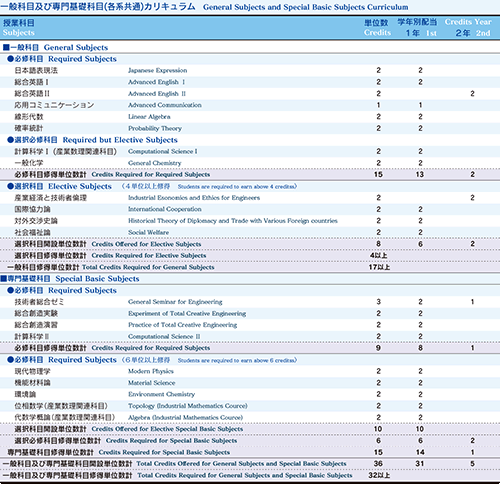Click 'Advanced Communication' subject text
The height and width of the screenshot is (484, 500).
[x=165, y=105]
